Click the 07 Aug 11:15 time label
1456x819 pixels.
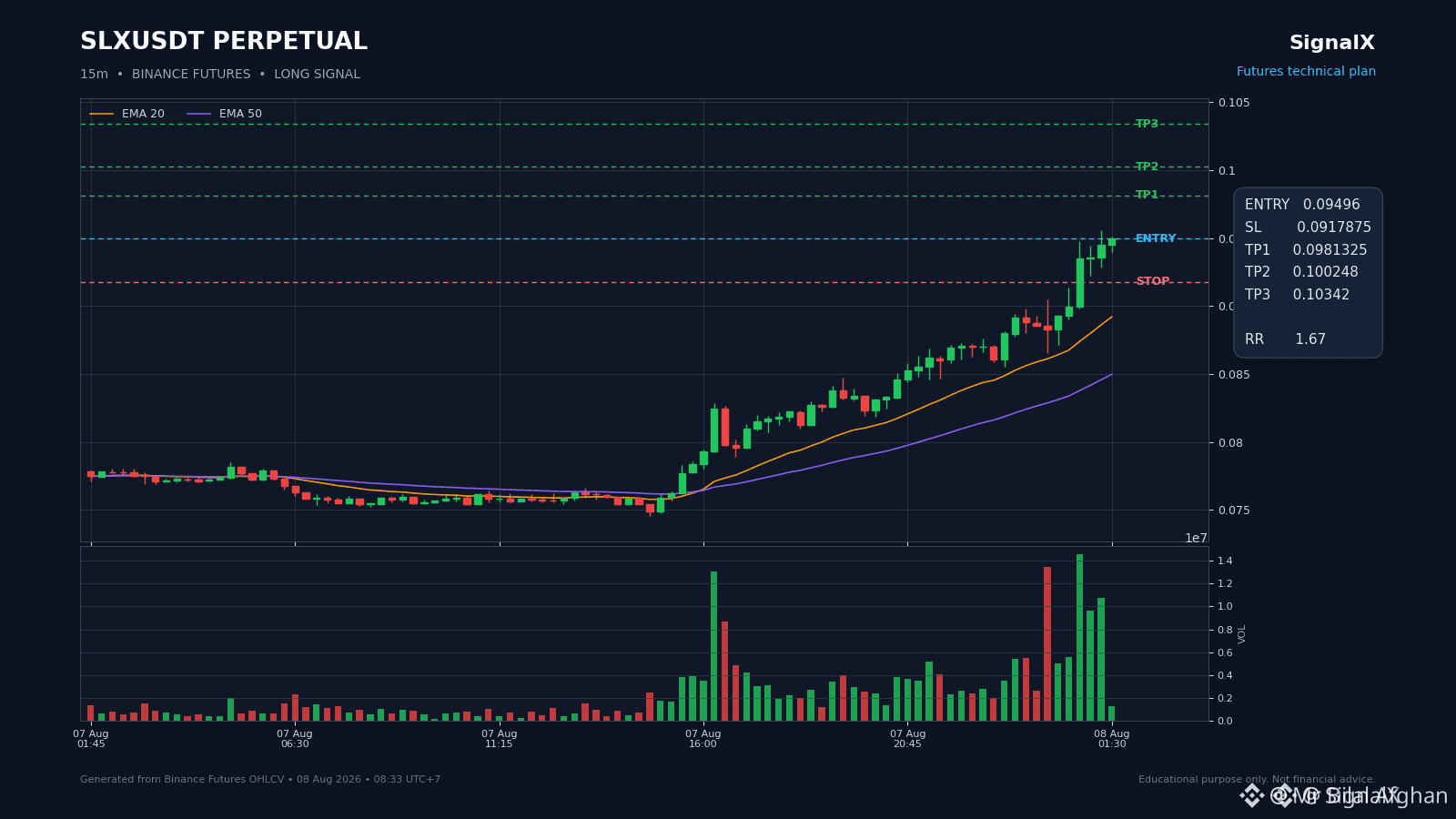[500, 739]
